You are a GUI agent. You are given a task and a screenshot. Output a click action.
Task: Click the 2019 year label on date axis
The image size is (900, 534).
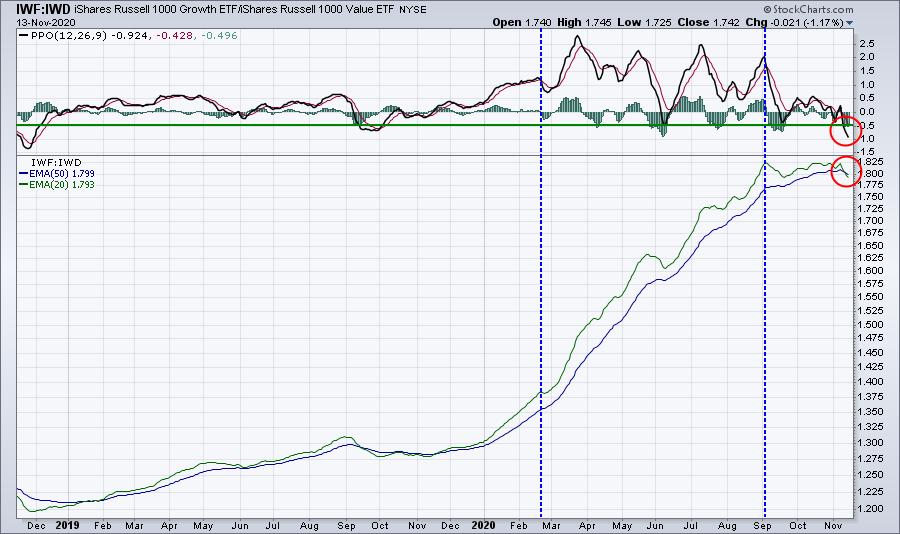point(67,524)
